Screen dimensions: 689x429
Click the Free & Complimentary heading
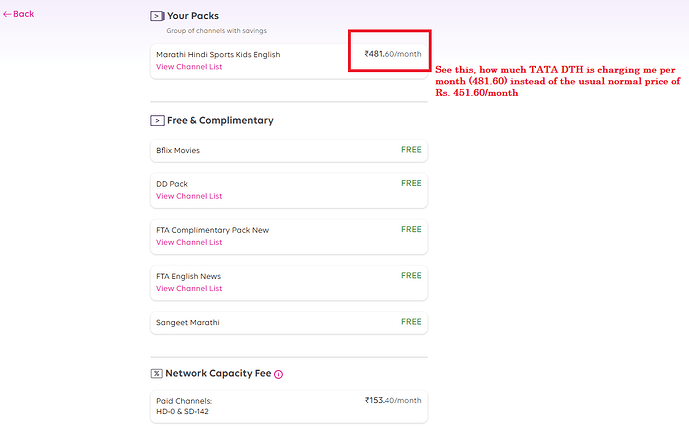click(x=220, y=120)
